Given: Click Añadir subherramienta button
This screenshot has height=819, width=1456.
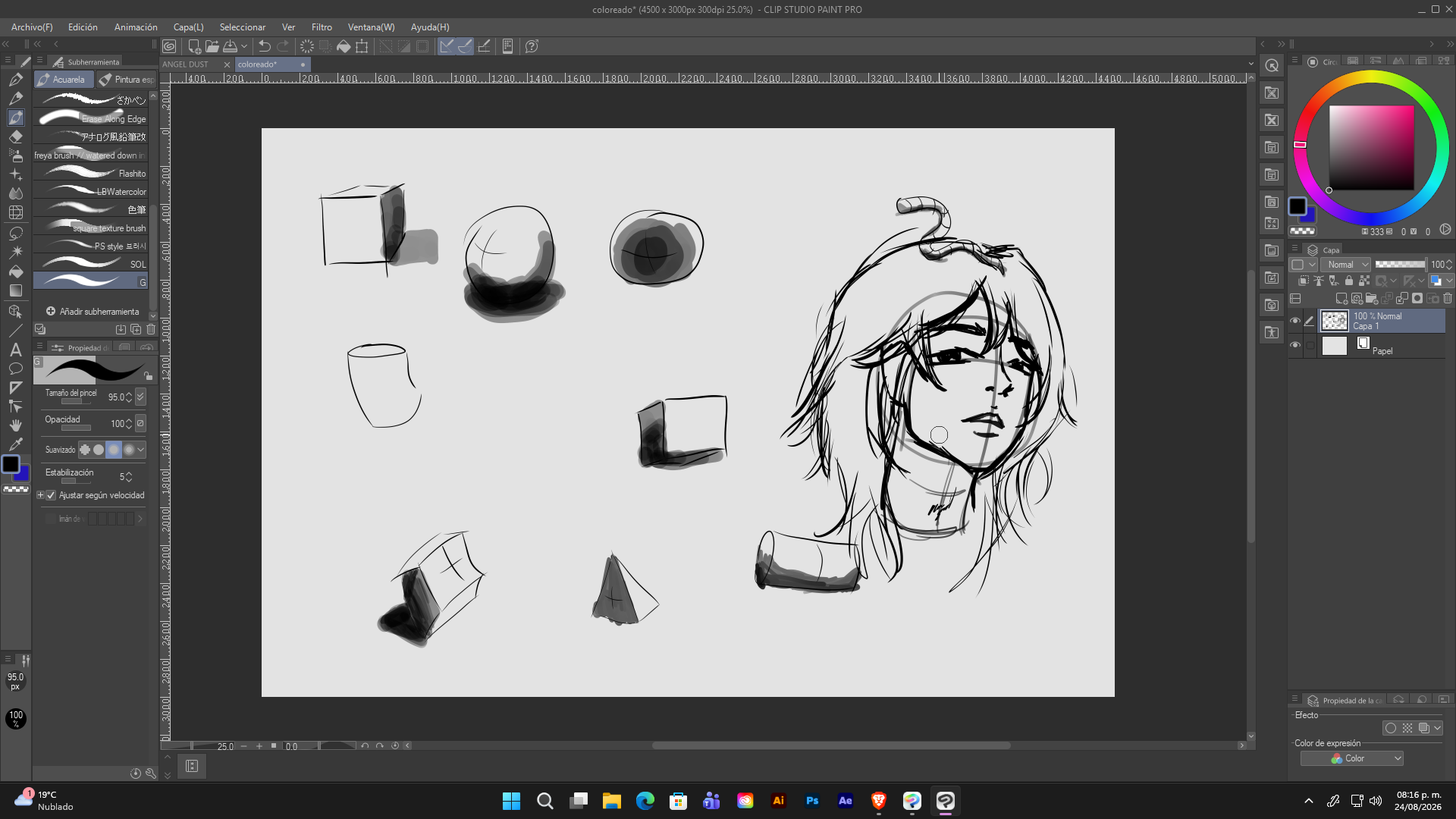Looking at the screenshot, I should pos(93,312).
